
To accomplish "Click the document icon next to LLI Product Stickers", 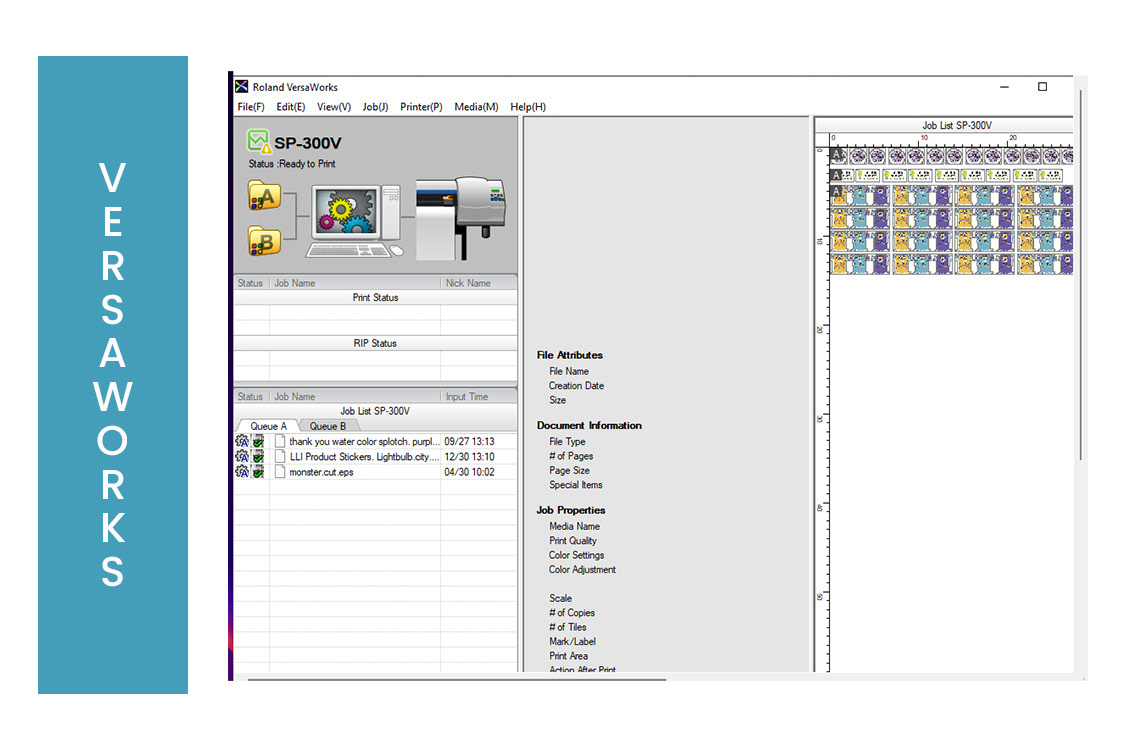I will pyautogui.click(x=280, y=456).
